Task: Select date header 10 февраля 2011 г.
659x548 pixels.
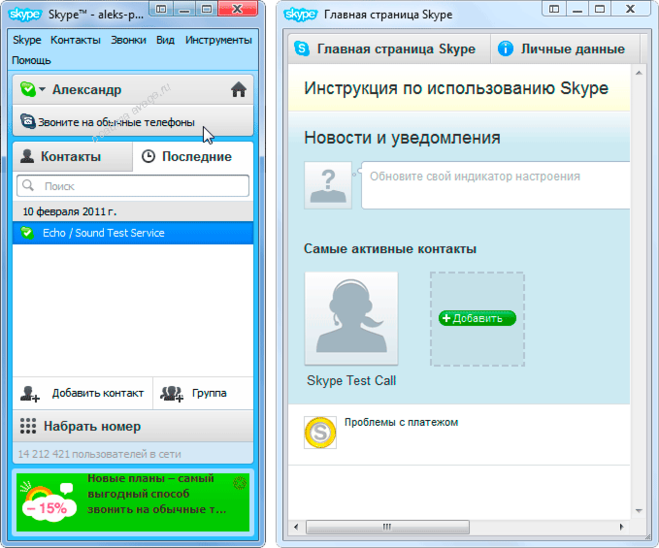Action: pyautogui.click(x=133, y=211)
